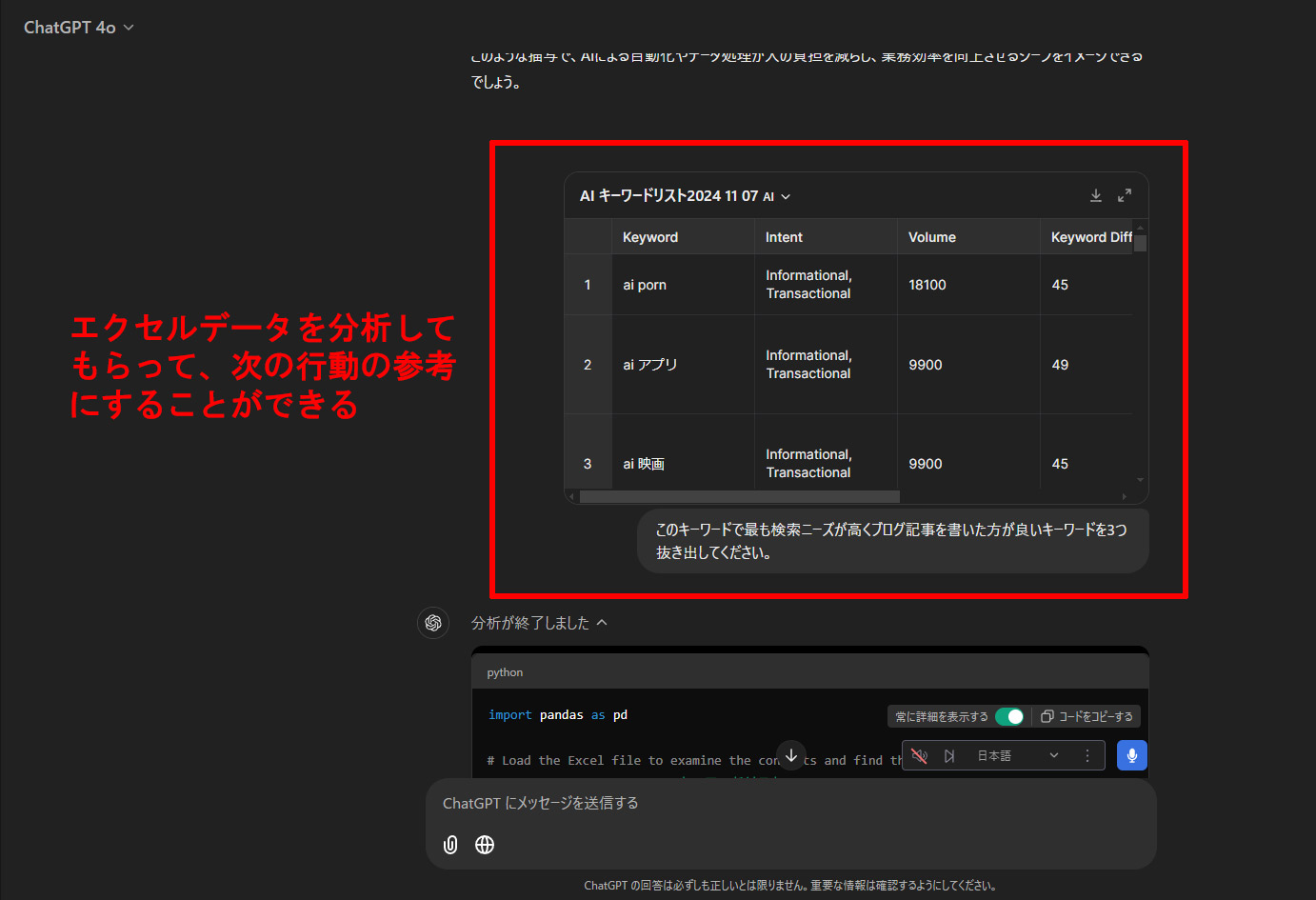Click the Volume column header

pos(932,237)
